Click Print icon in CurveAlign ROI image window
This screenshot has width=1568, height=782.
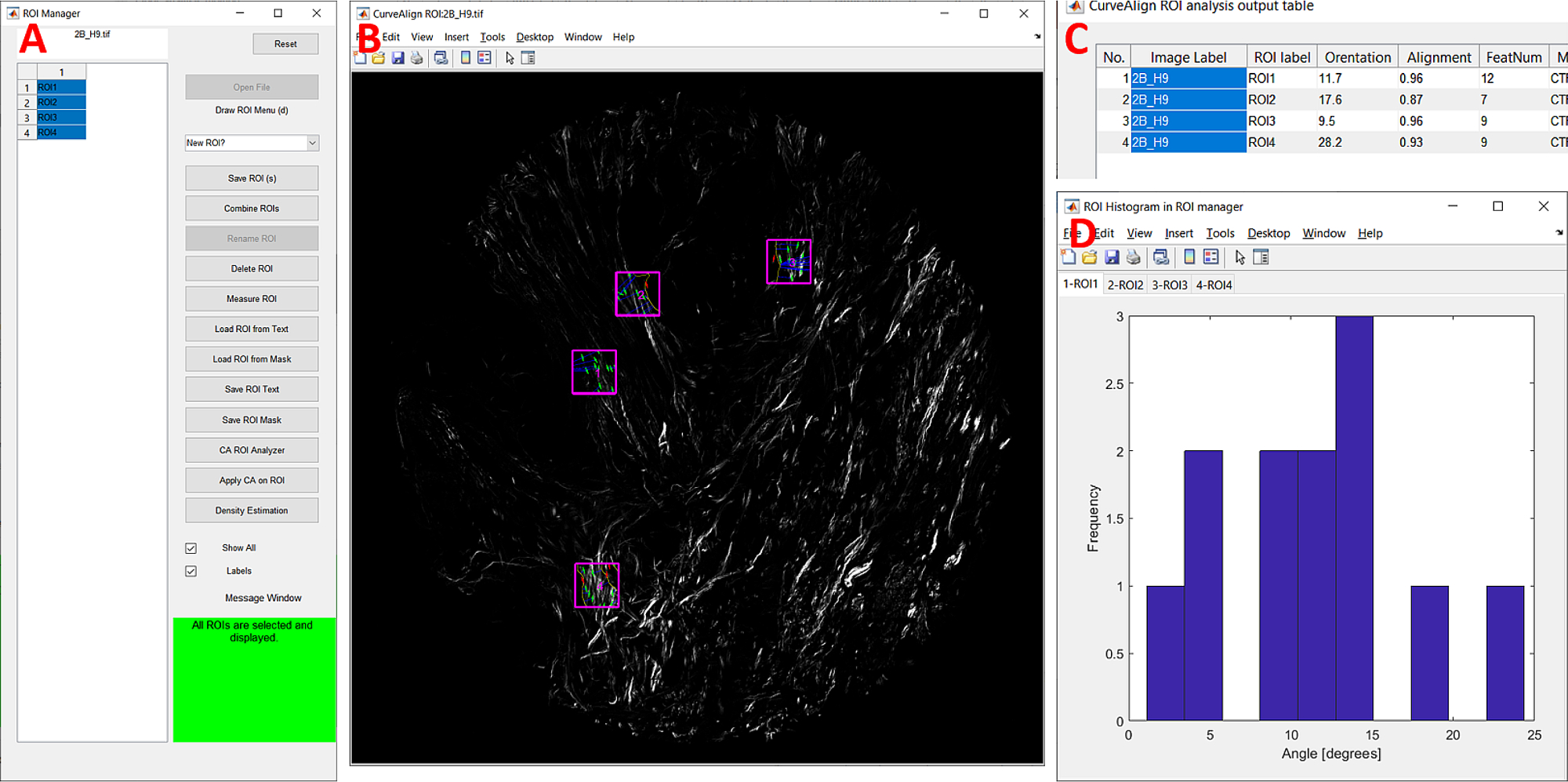416,58
